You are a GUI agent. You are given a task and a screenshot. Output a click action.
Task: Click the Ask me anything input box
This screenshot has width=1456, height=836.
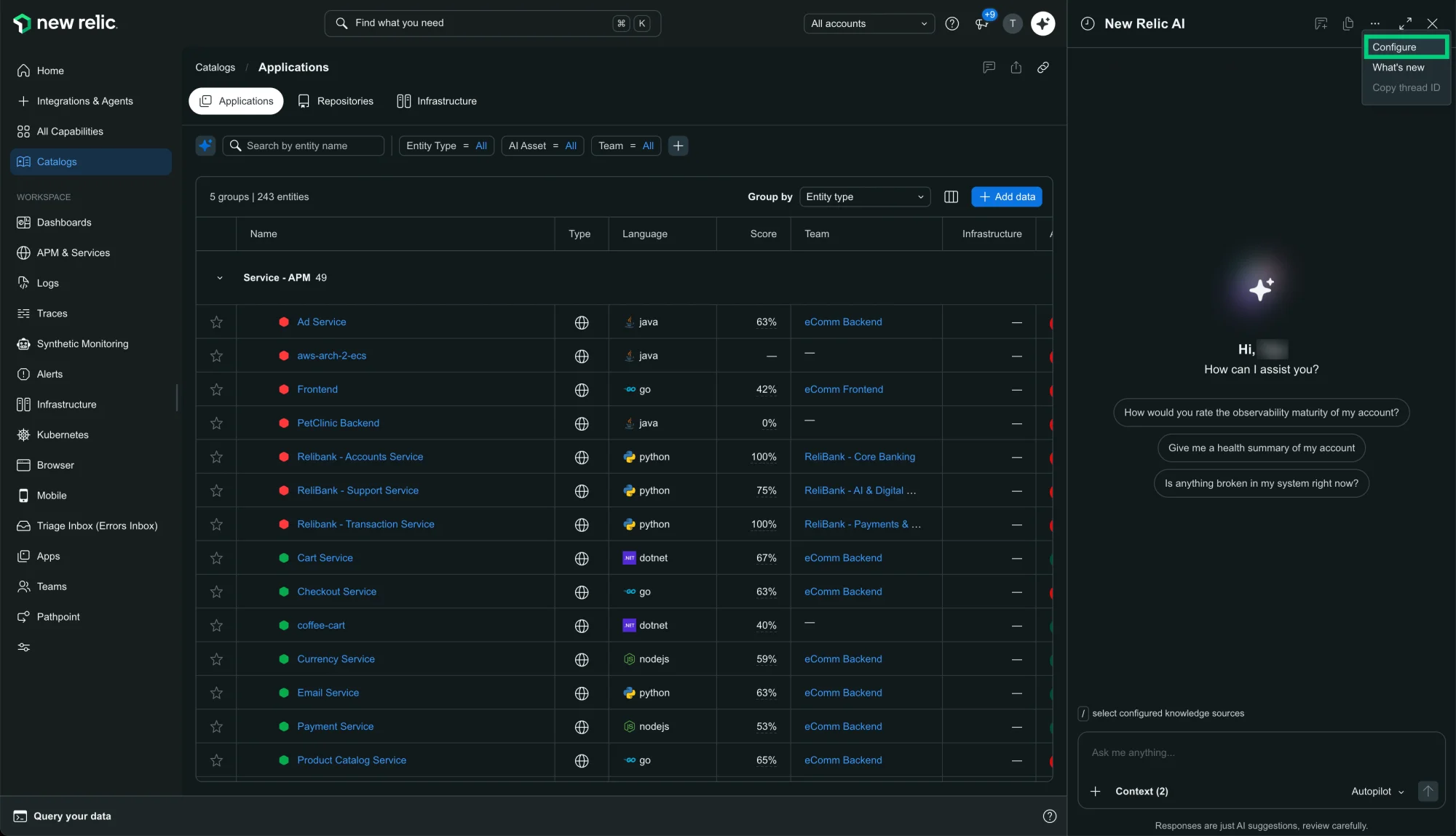click(1261, 752)
